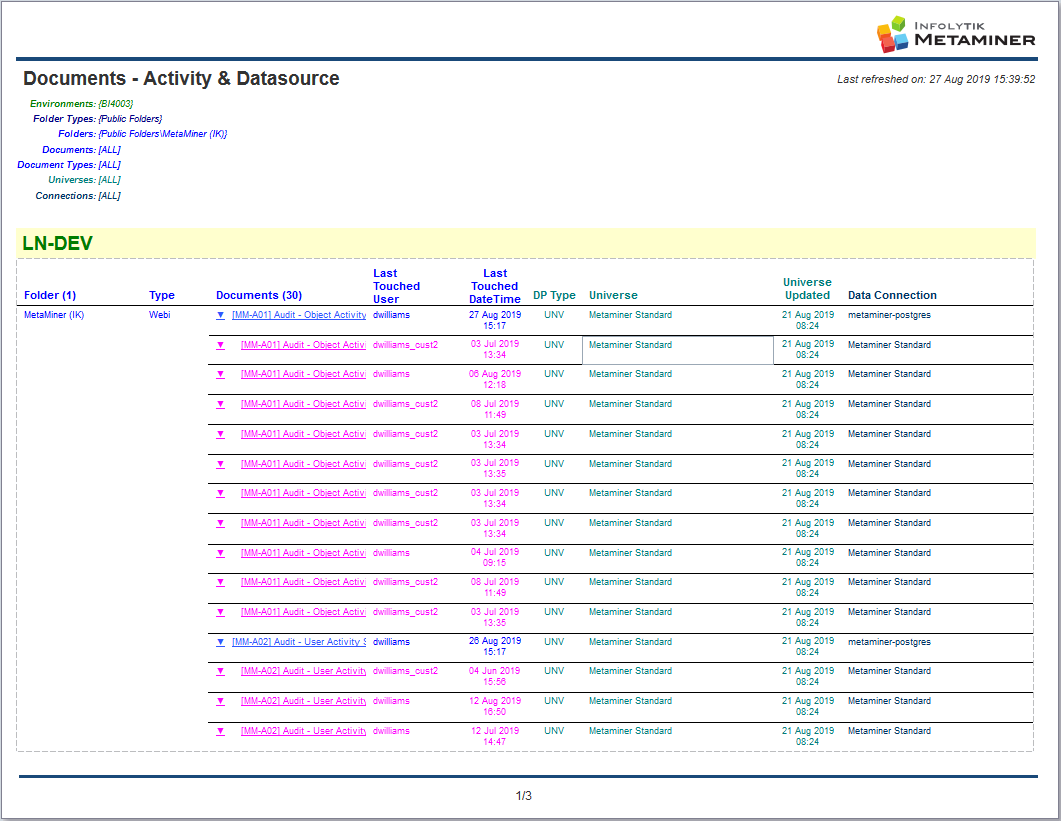1061x821 pixels.
Task: Click the Type column header
Action: (x=162, y=295)
